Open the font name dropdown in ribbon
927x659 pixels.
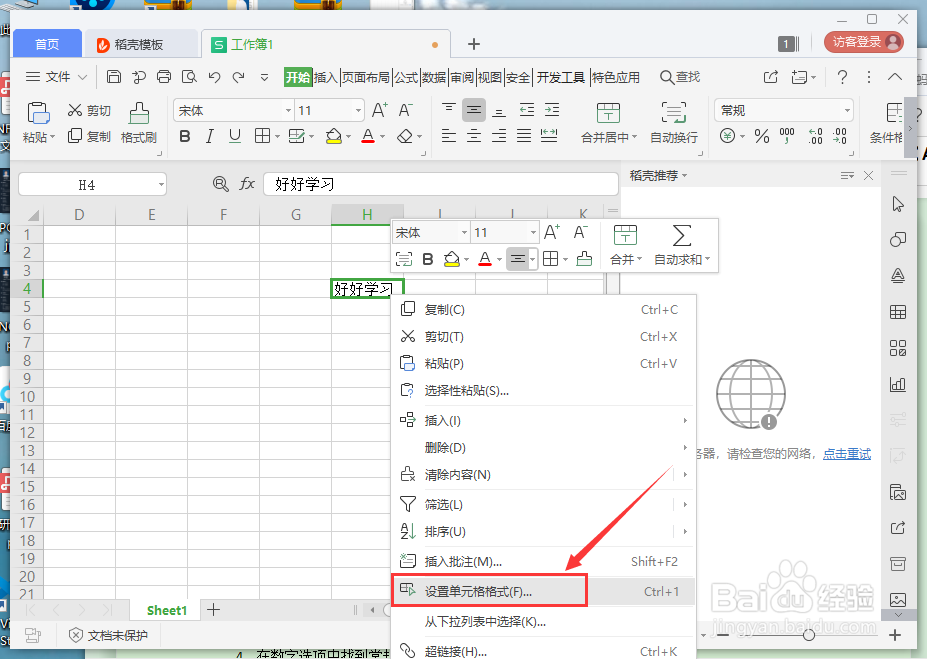[288, 111]
